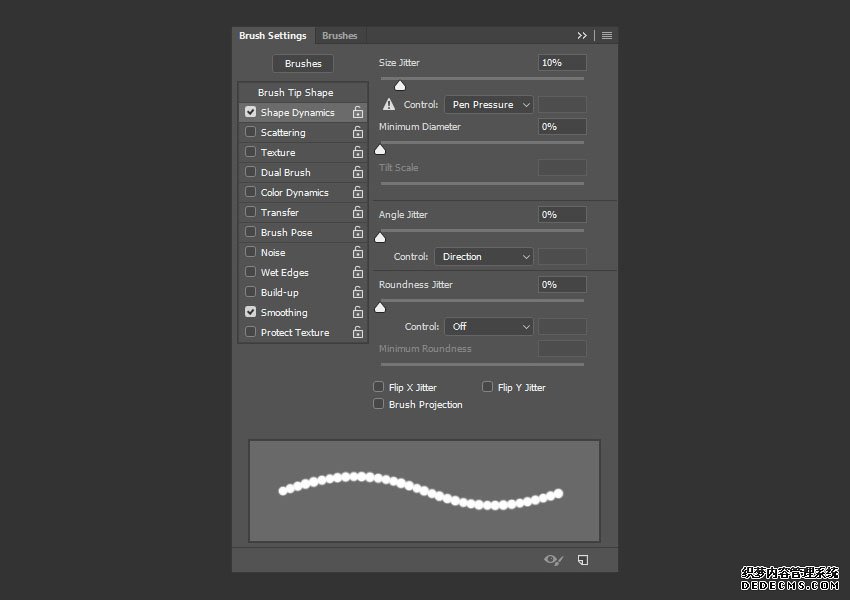Toggle lock icon for Color Dynamics

358,192
